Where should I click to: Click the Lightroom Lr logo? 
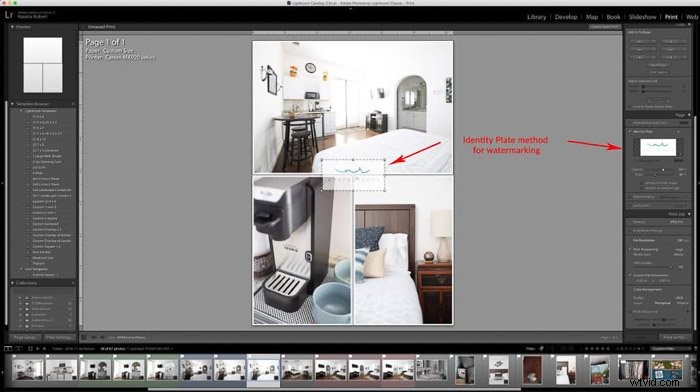click(8, 15)
